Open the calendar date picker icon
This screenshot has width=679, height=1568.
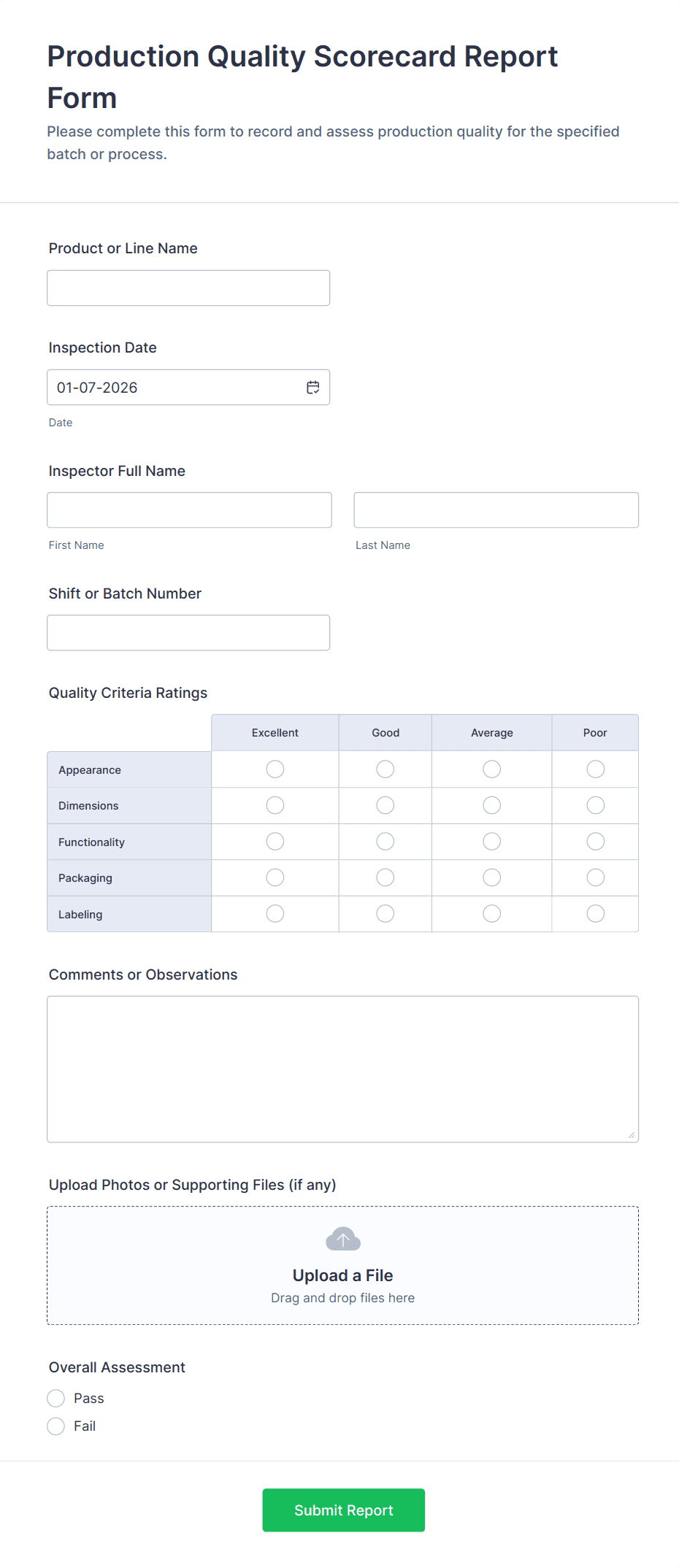click(312, 387)
